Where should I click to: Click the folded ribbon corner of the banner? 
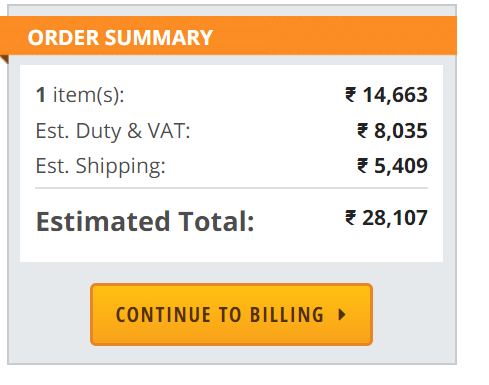(4, 59)
